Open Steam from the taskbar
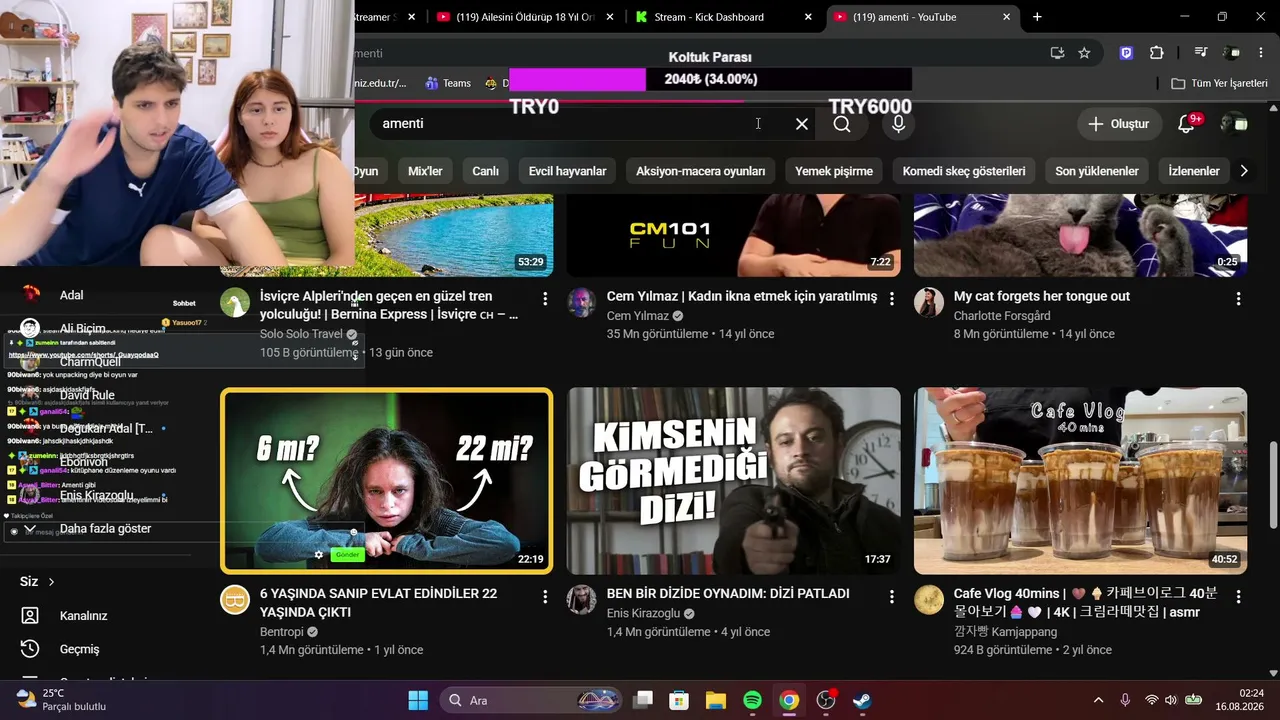Viewport: 1280px width, 720px height. coord(862,700)
